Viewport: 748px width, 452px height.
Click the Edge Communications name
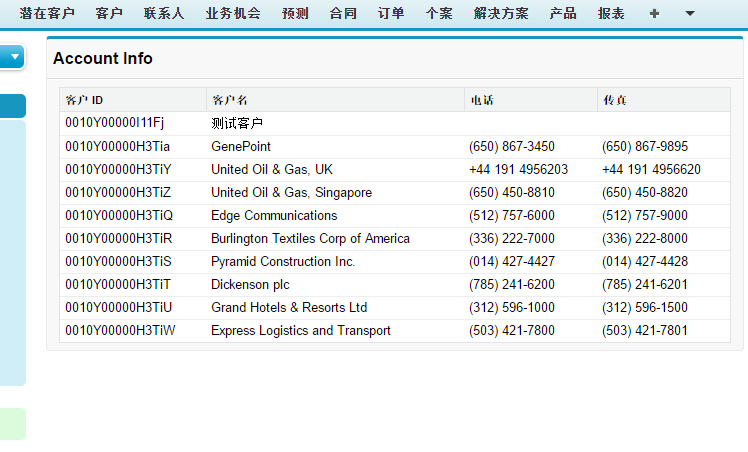pyautogui.click(x=274, y=216)
